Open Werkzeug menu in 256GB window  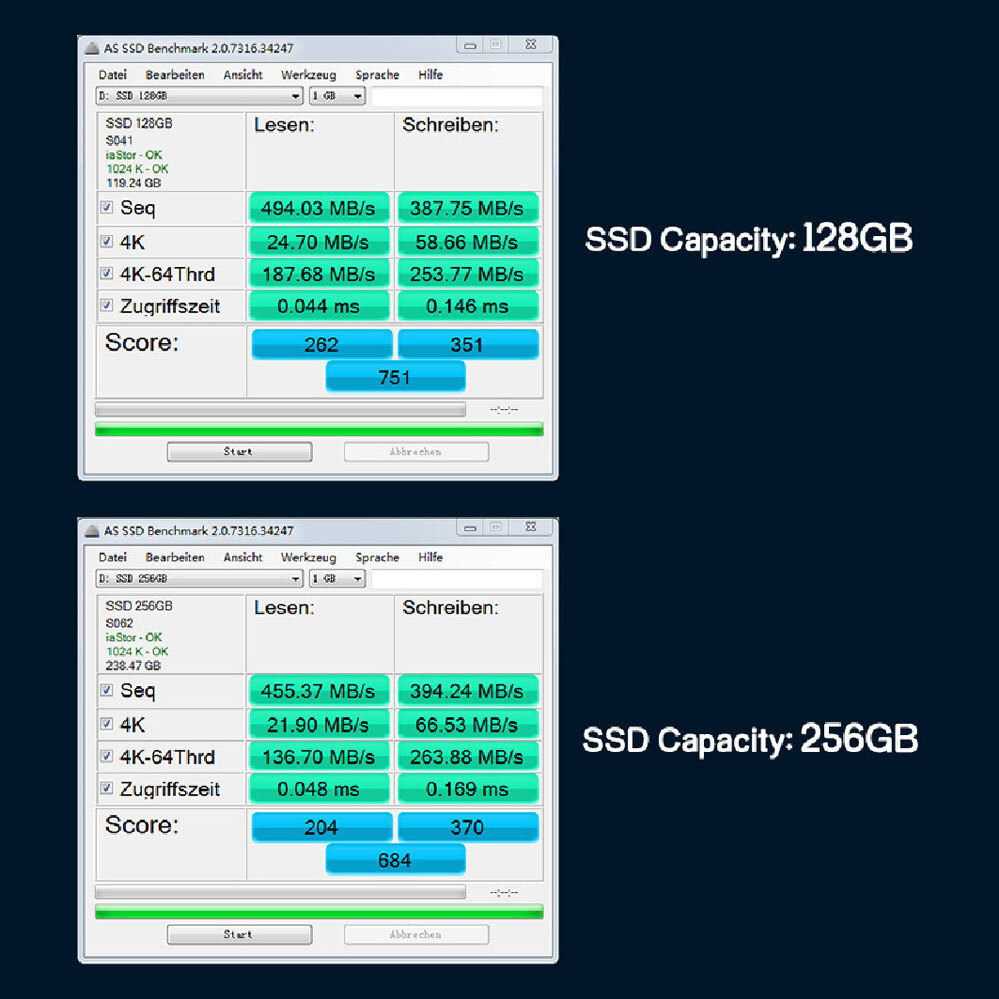click(308, 557)
